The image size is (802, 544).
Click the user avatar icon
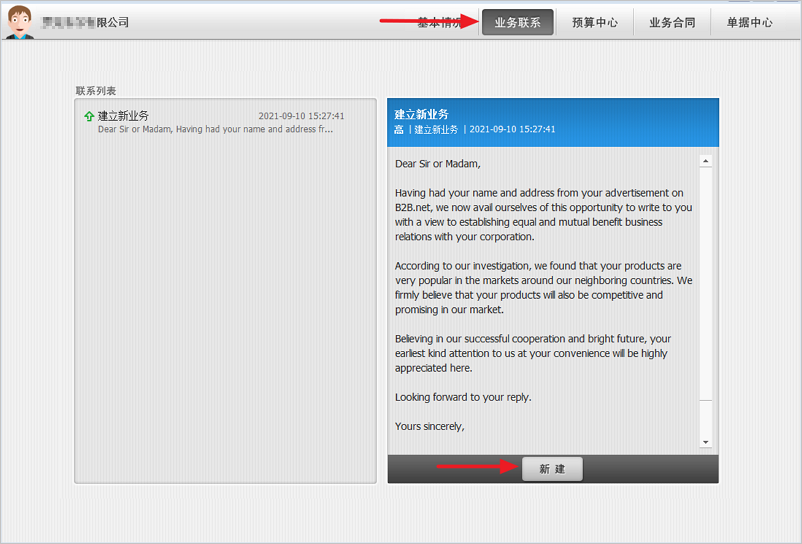click(x=19, y=22)
